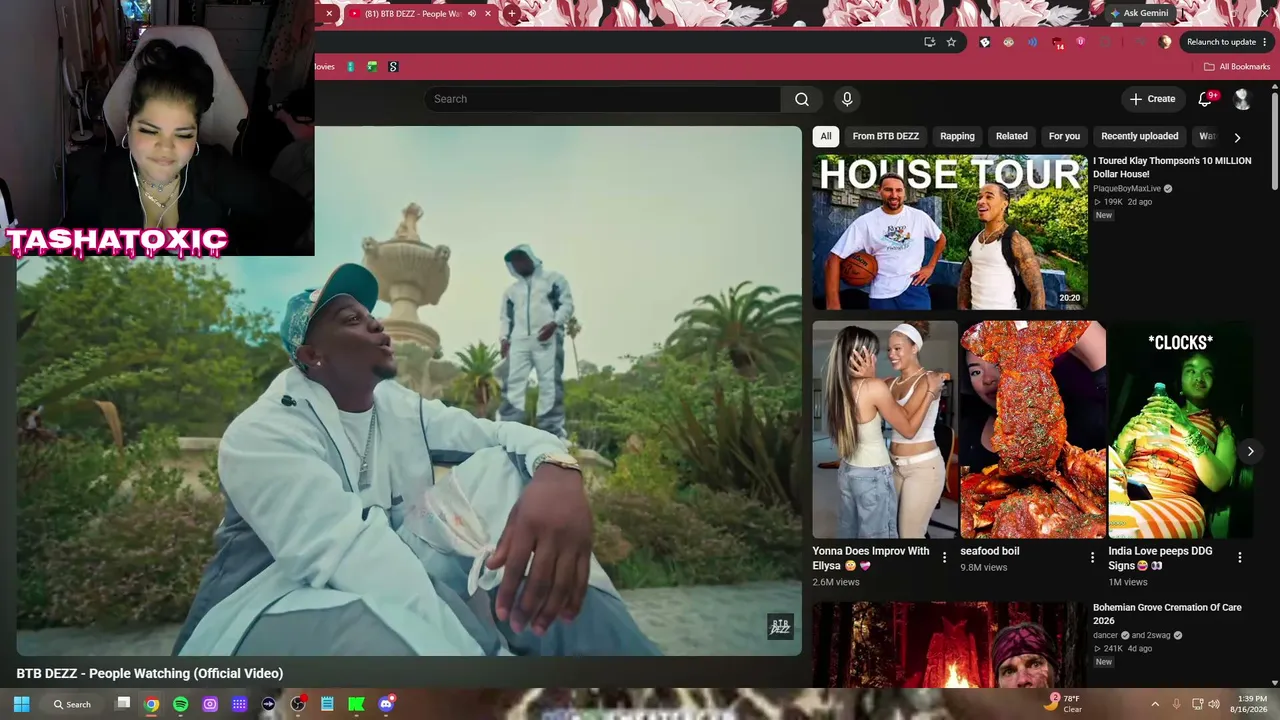Click the Windows taskbar Search box

point(72,704)
